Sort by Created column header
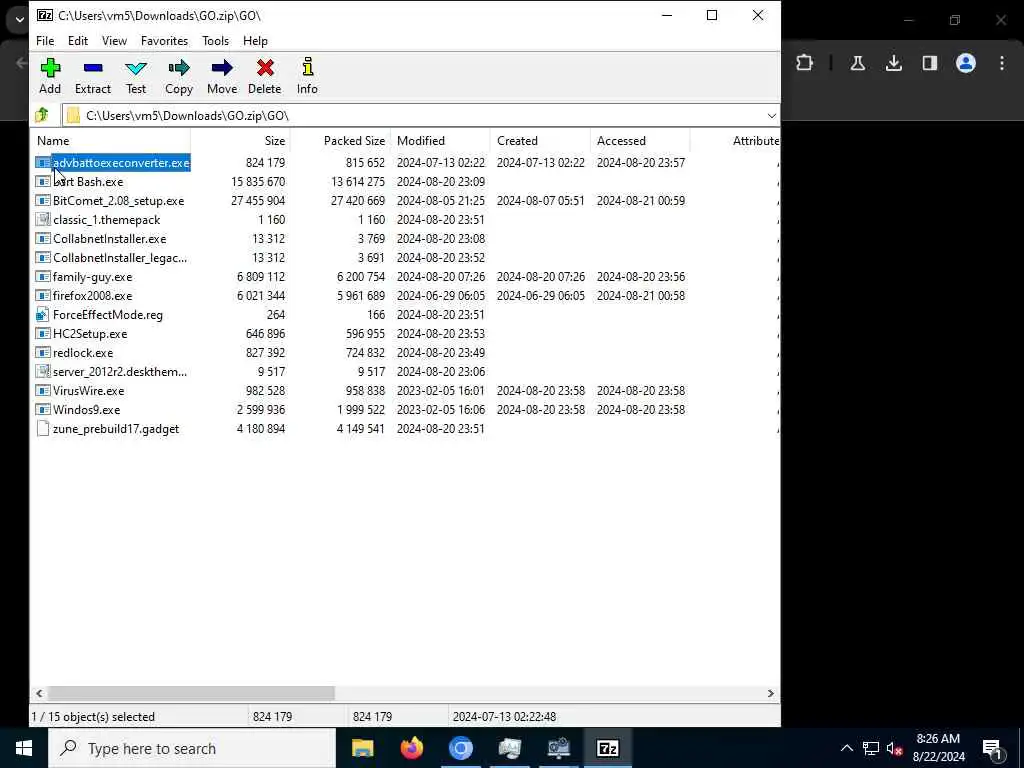Screen dimensions: 1024x768 click(540, 140)
